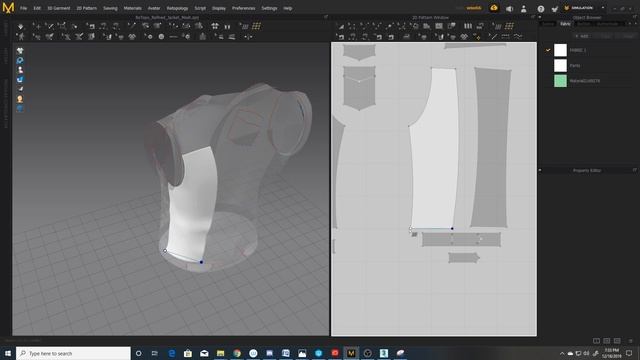Pop out the Property Editor panel
This screenshot has width=640, height=360.
635,170
